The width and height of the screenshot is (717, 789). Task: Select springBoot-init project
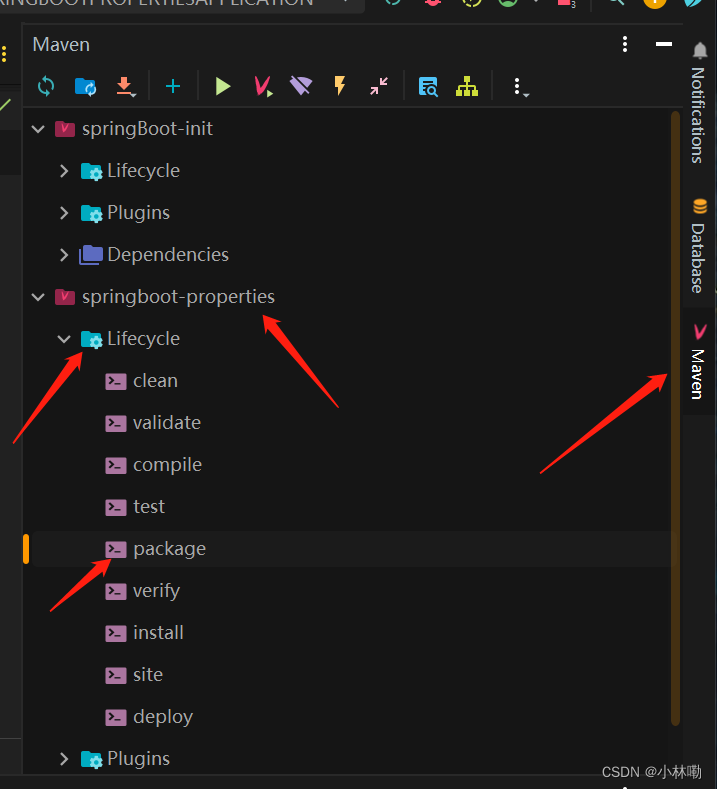pos(147,129)
